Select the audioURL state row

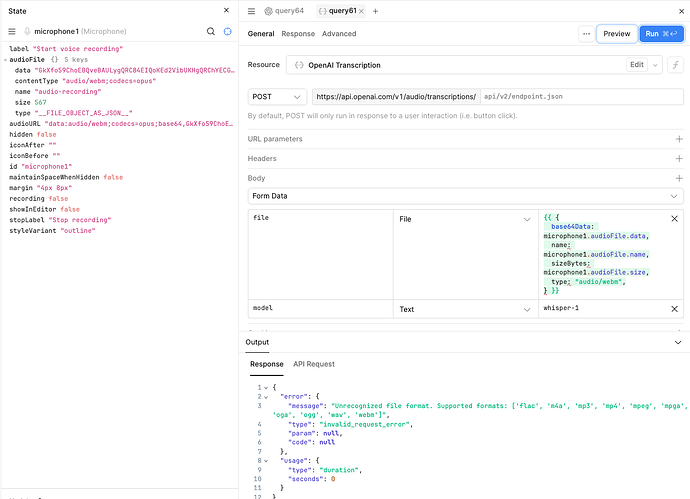[121, 124]
